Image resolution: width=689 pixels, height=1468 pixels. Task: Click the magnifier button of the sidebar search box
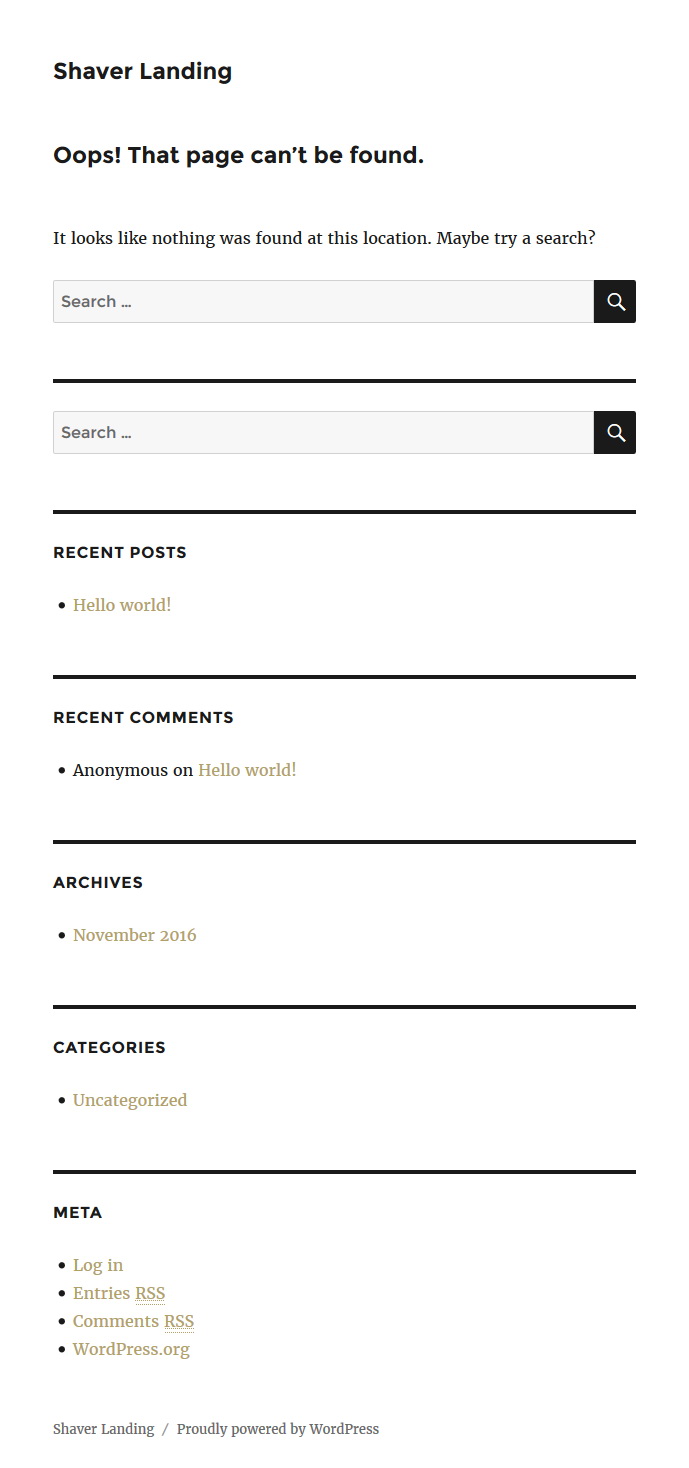pyautogui.click(x=615, y=432)
